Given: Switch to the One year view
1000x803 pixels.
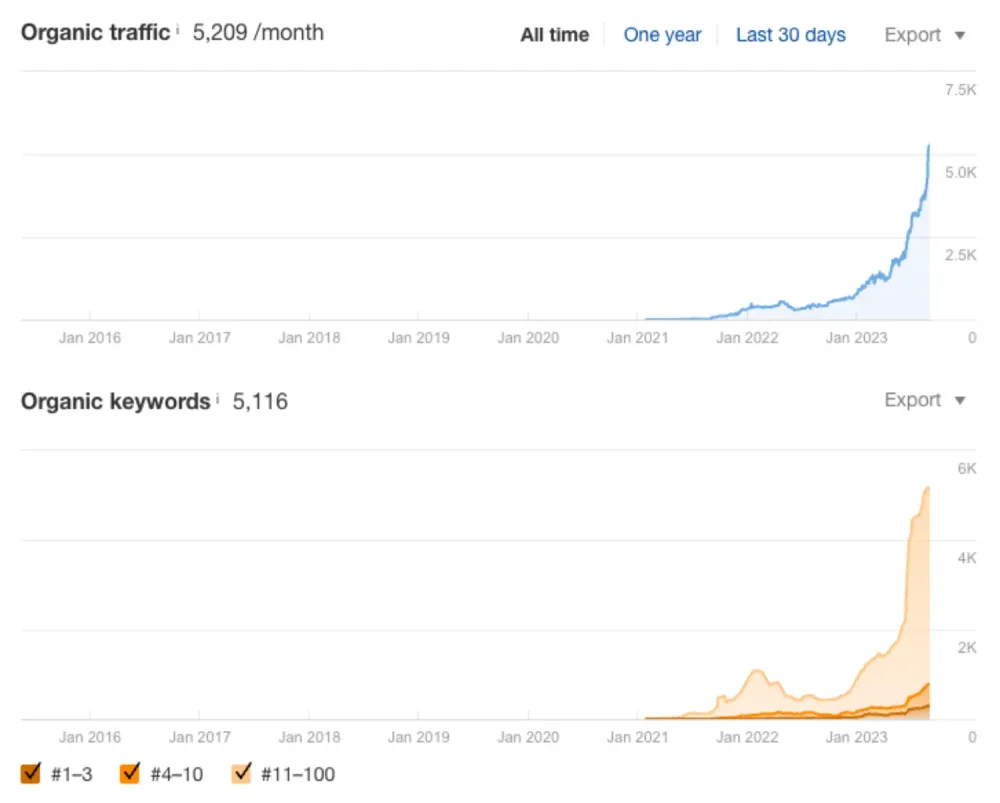Looking at the screenshot, I should (x=662, y=35).
